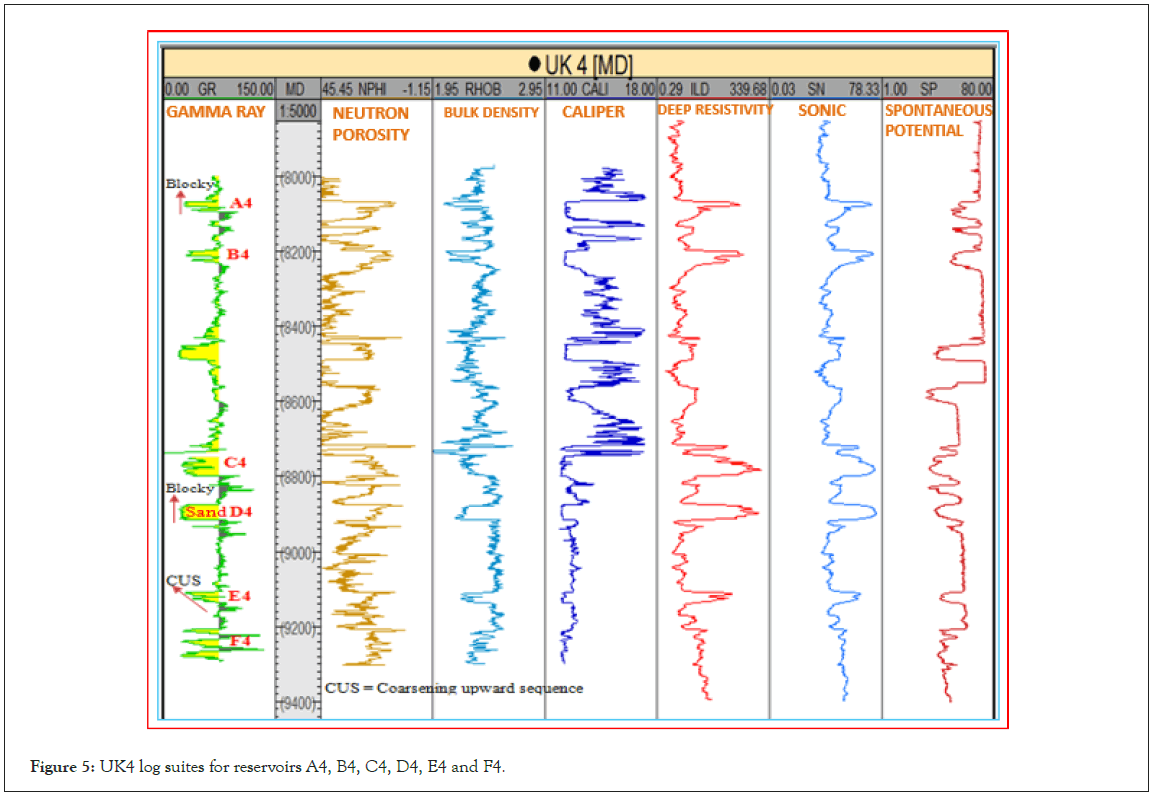The height and width of the screenshot is (798, 1154).
Task: Open the 1:5000 depth scale box
Action: (297, 111)
